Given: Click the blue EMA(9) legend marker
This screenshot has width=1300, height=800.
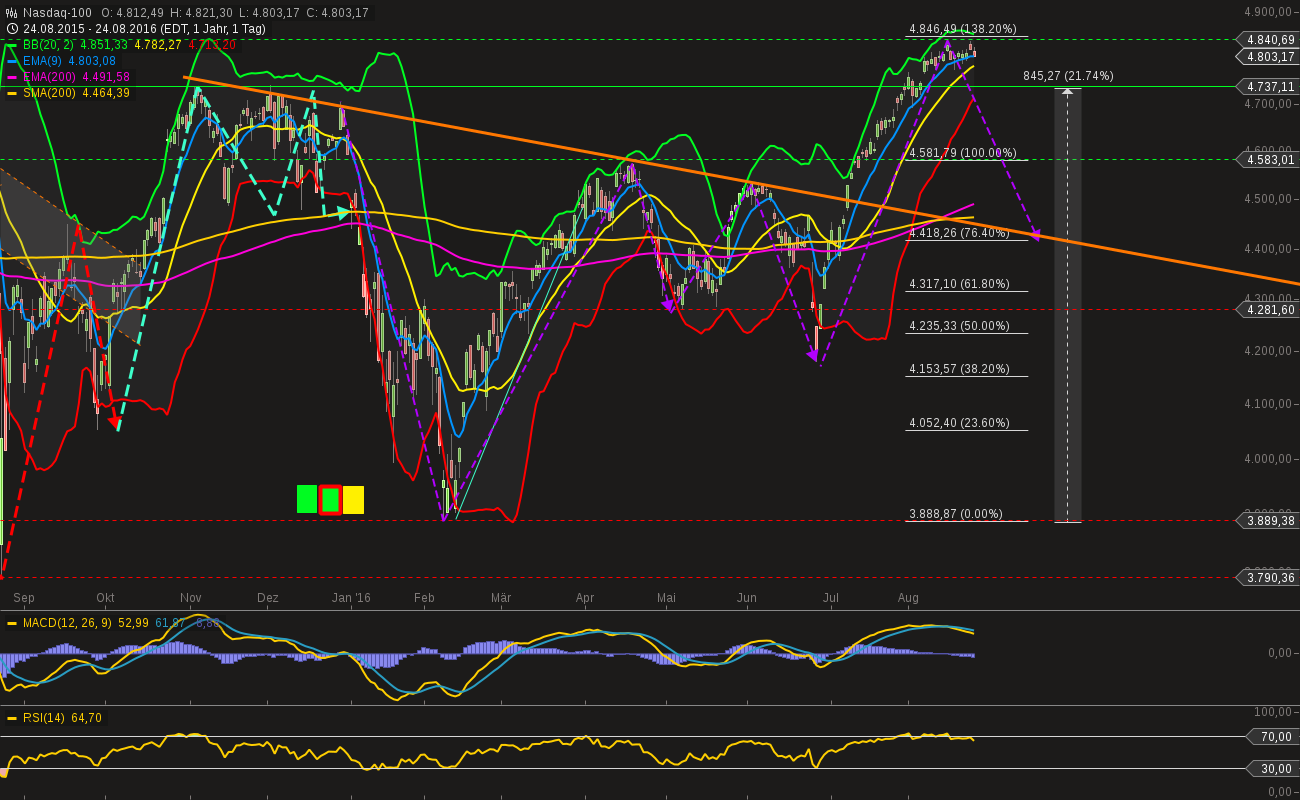Looking at the screenshot, I should tap(12, 61).
